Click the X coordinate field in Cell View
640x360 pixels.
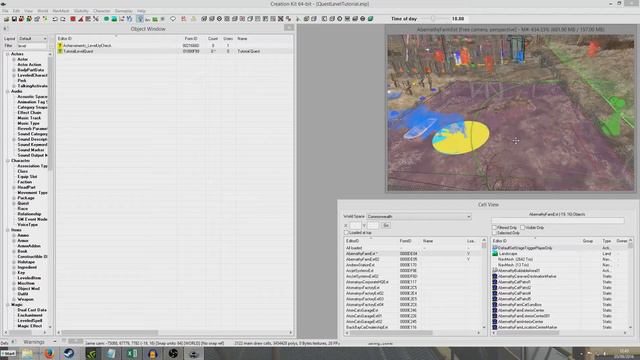tap(356, 225)
